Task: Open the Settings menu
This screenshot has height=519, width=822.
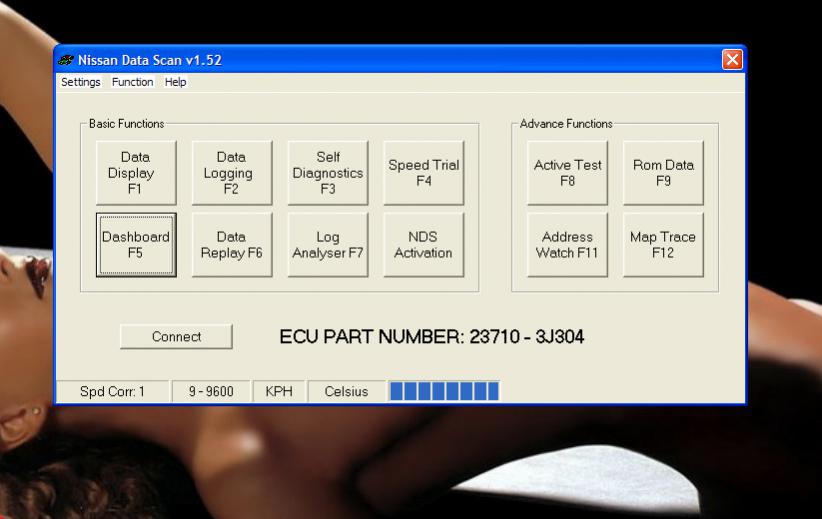Action: 80,82
